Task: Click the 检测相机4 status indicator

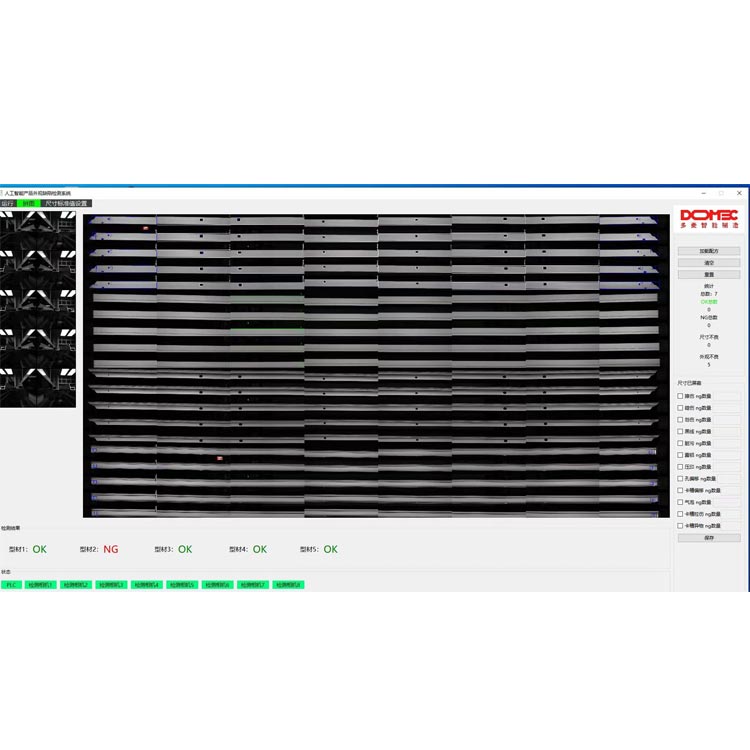Action: click(x=147, y=584)
